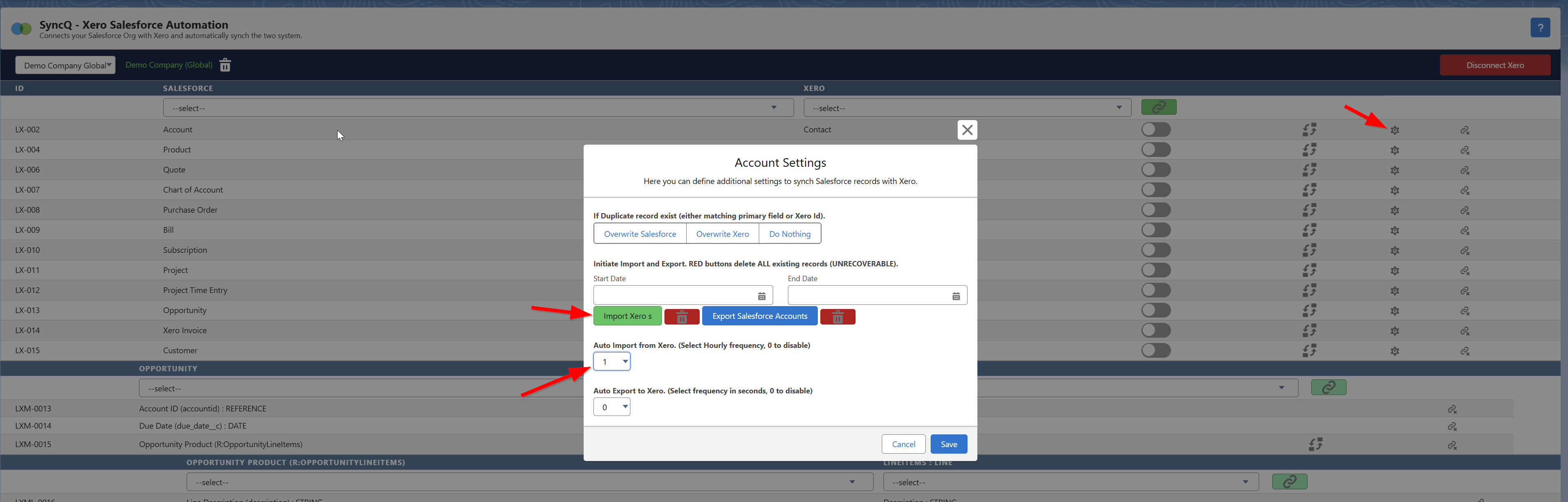Screen dimensions: 1568x502
Task: Click the green Import Xero button
Action: click(628, 316)
